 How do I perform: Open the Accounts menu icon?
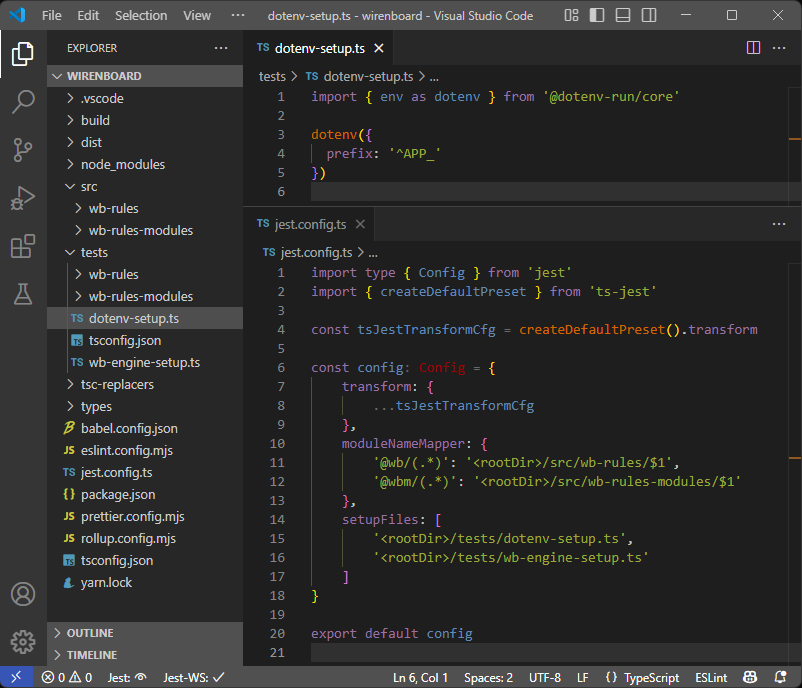coord(23,593)
